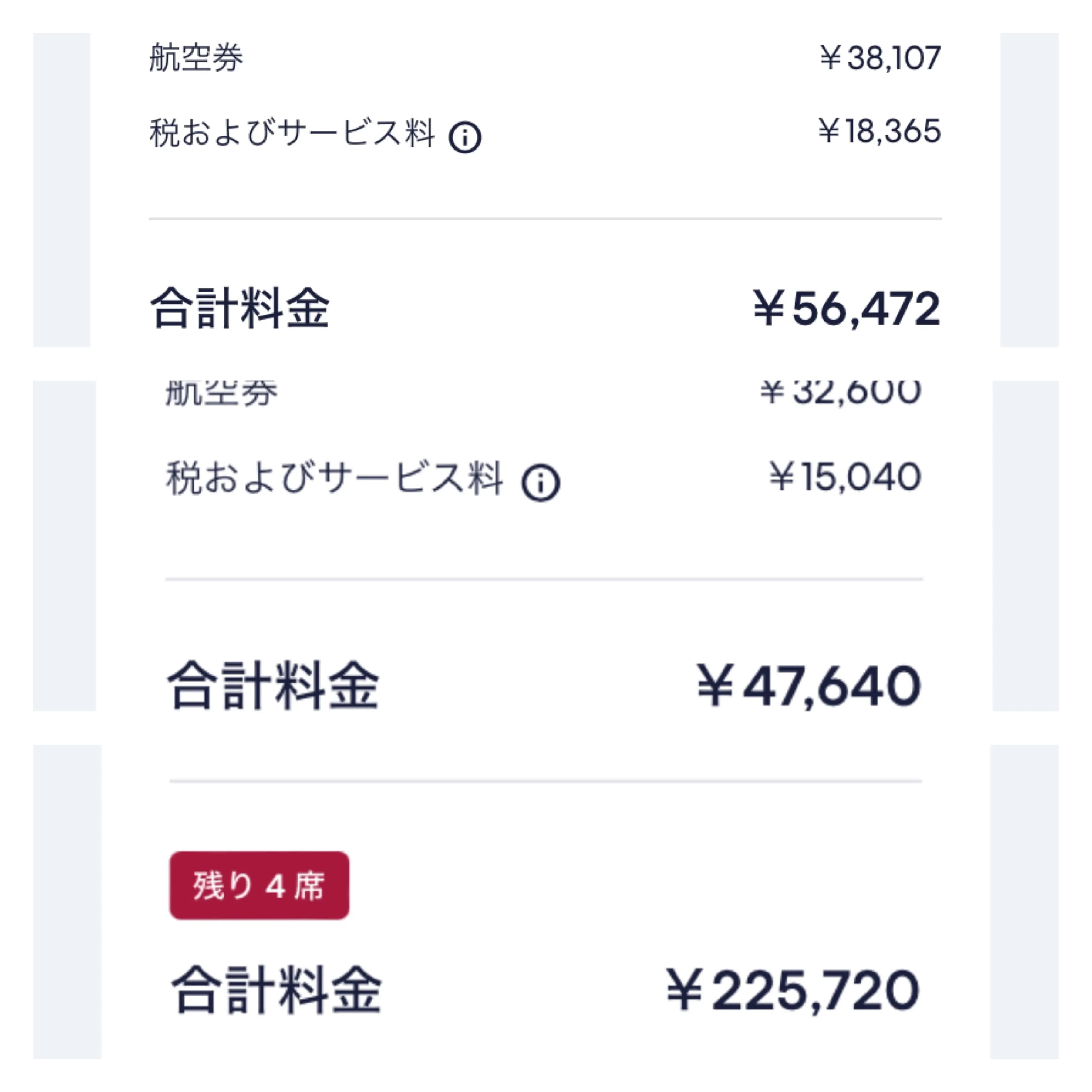Click the ¥15,040 tax amount
This screenshot has width=1092, height=1092.
tap(845, 477)
